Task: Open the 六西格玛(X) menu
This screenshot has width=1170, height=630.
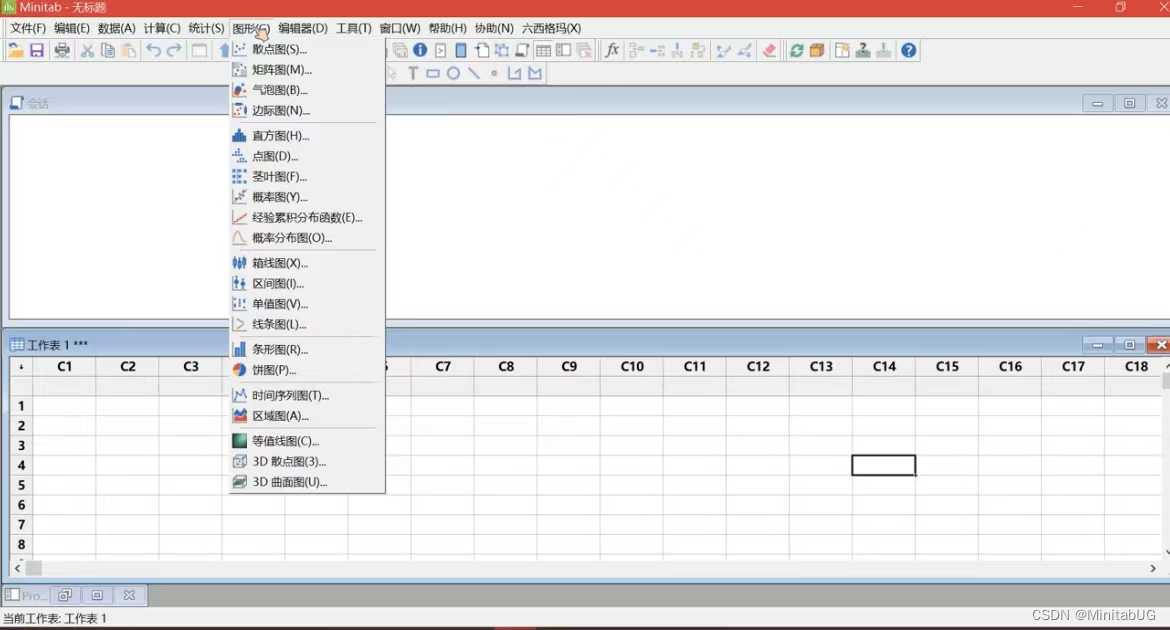Action: 551,28
